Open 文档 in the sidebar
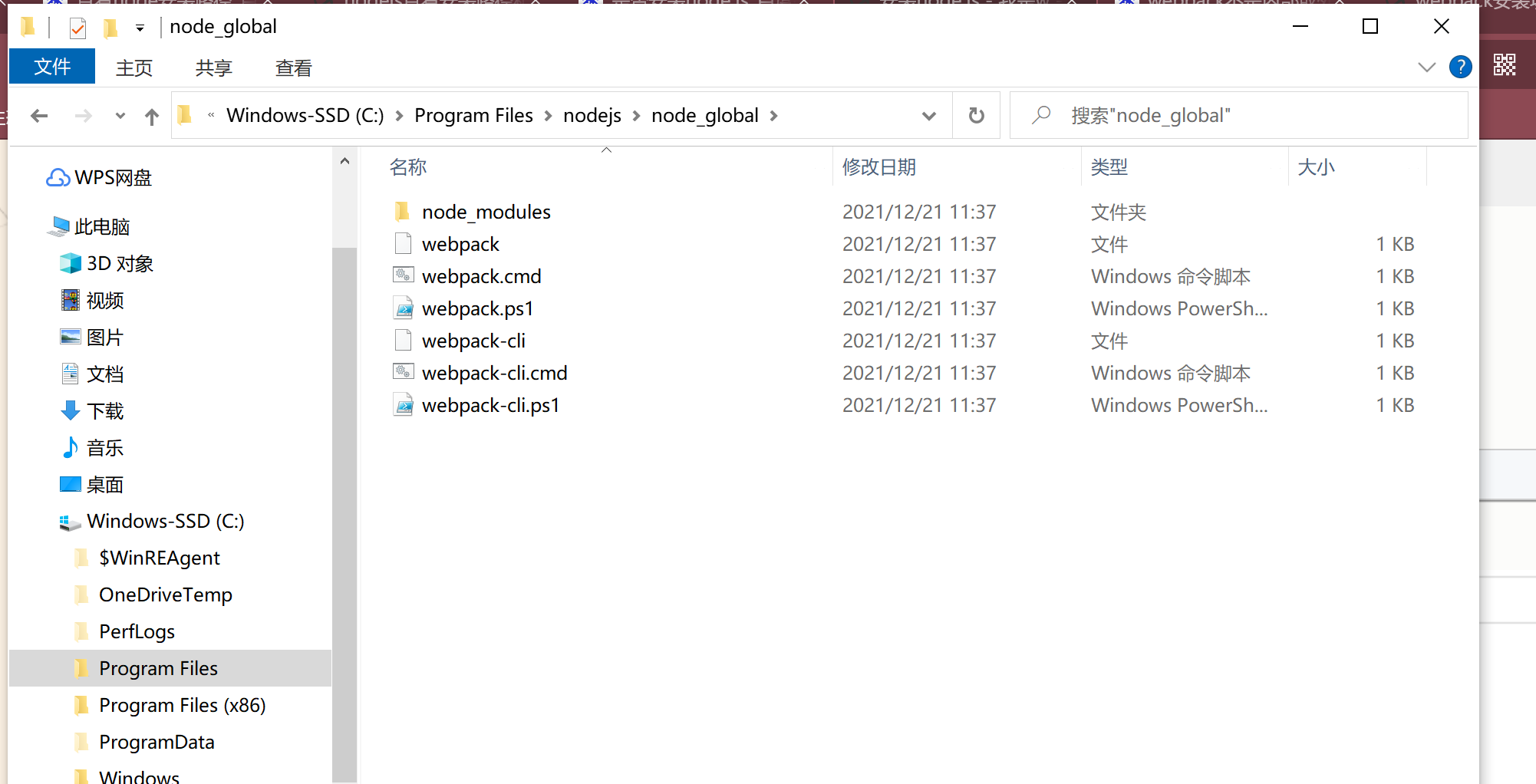Screen dimensions: 1536x784 [x=104, y=374]
